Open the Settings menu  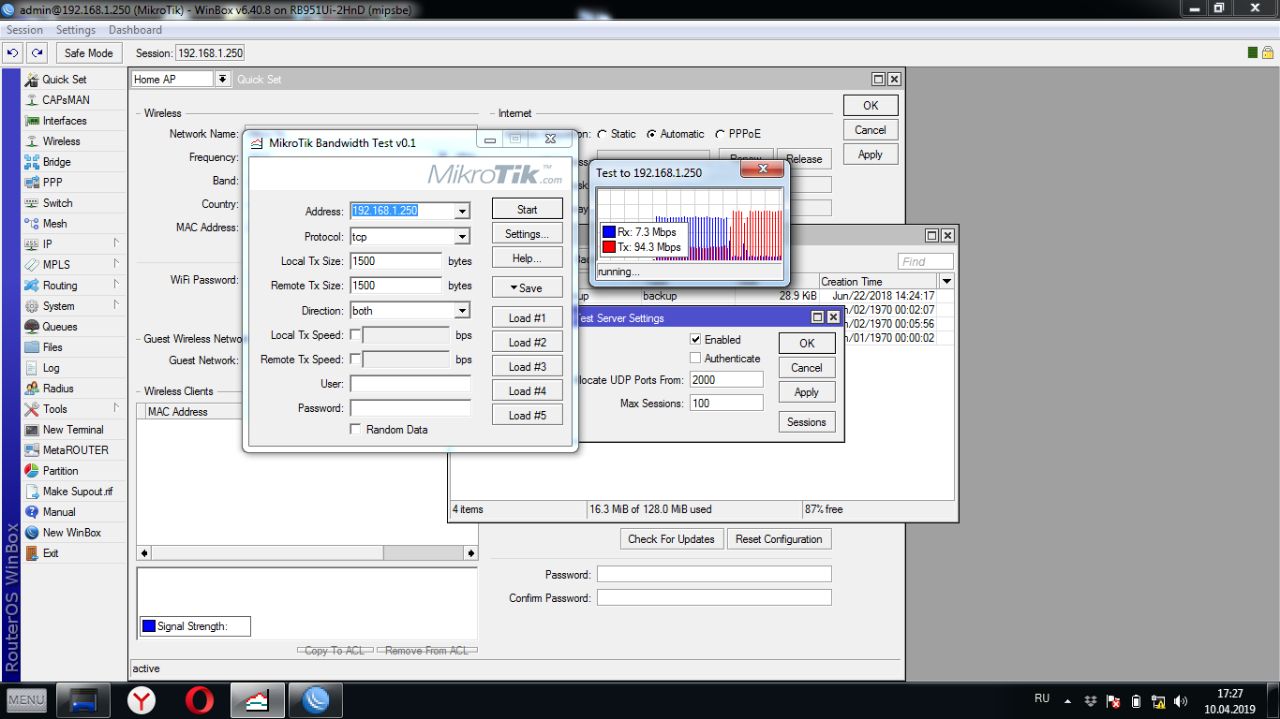76,30
